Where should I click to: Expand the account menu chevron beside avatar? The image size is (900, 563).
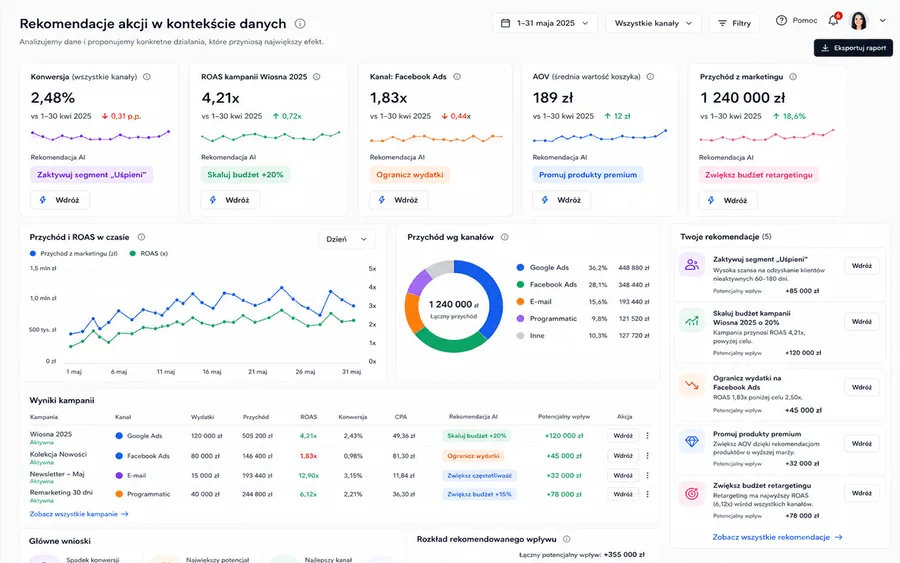click(883, 21)
